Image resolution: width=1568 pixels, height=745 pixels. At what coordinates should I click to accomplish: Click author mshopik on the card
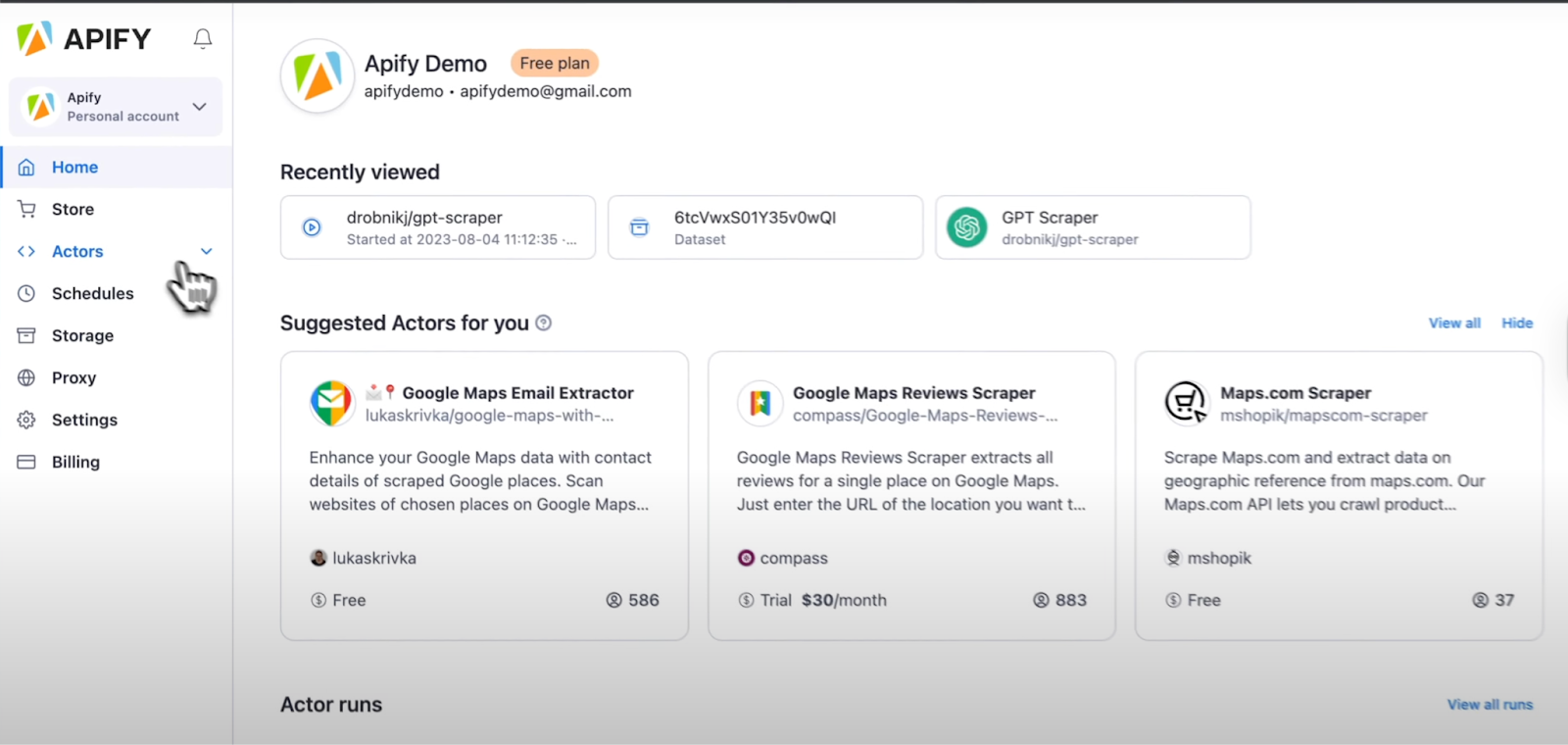click(x=1219, y=558)
